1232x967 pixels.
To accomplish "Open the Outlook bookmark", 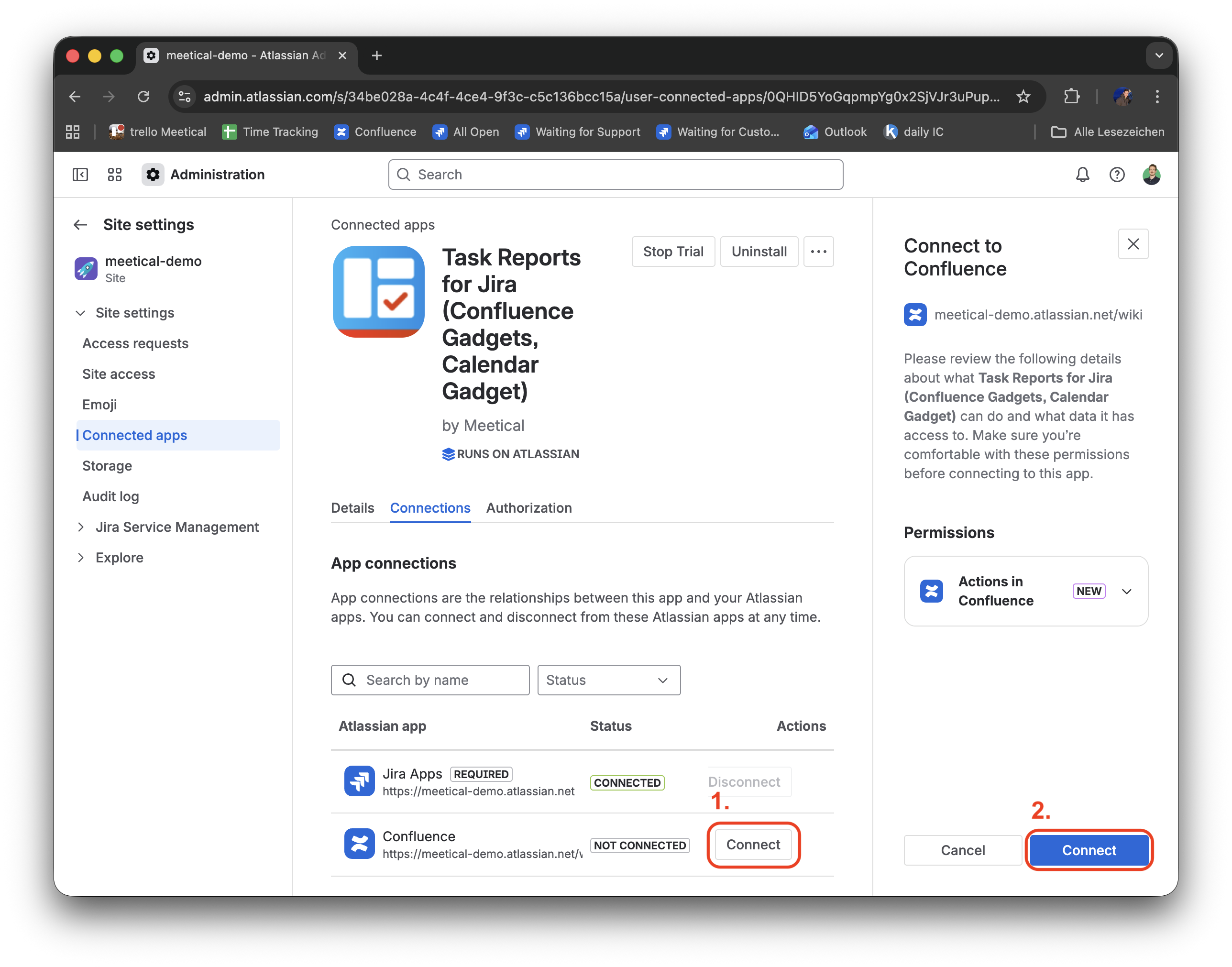I will [835, 132].
